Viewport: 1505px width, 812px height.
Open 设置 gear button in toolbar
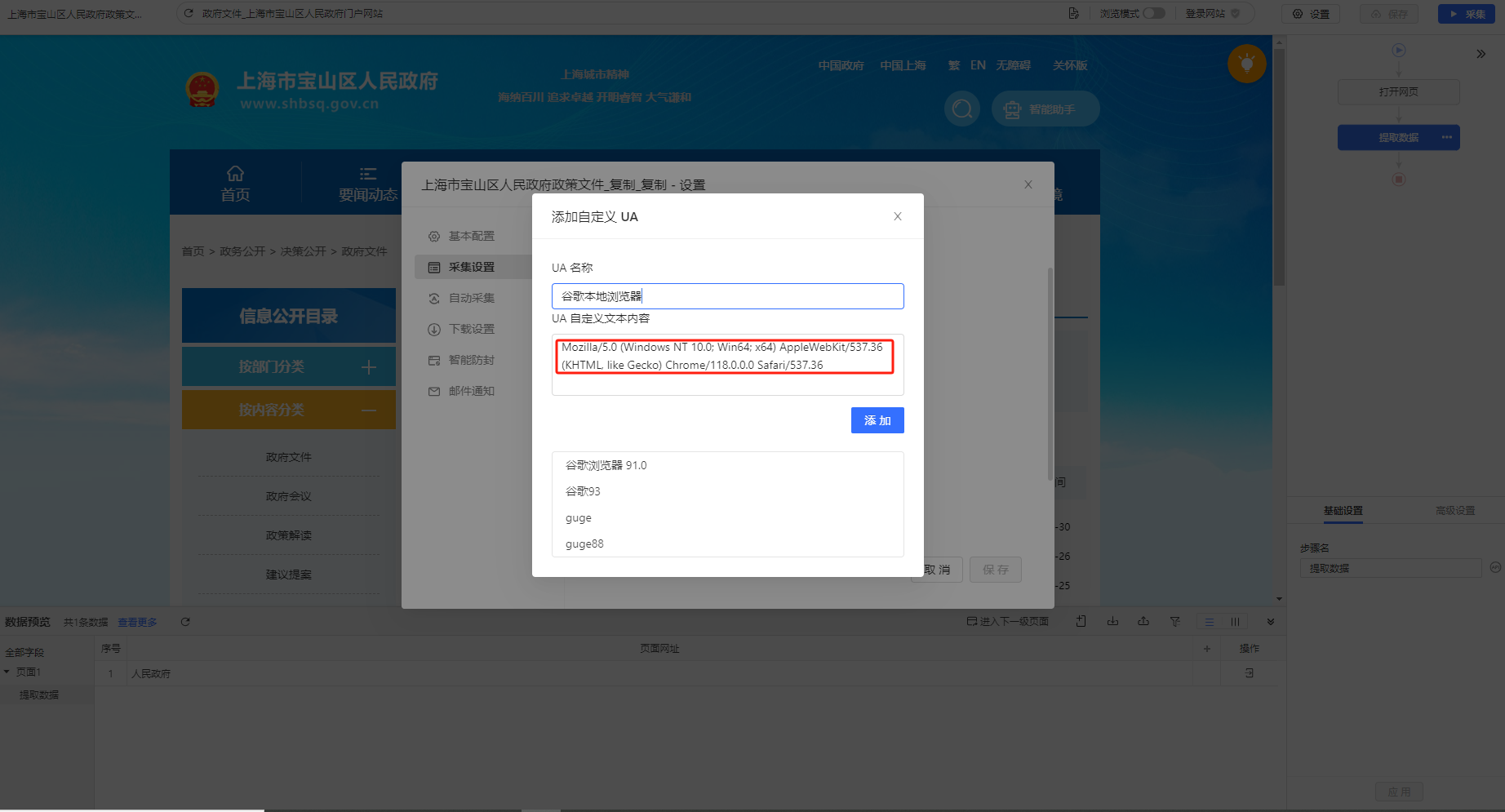[1311, 14]
